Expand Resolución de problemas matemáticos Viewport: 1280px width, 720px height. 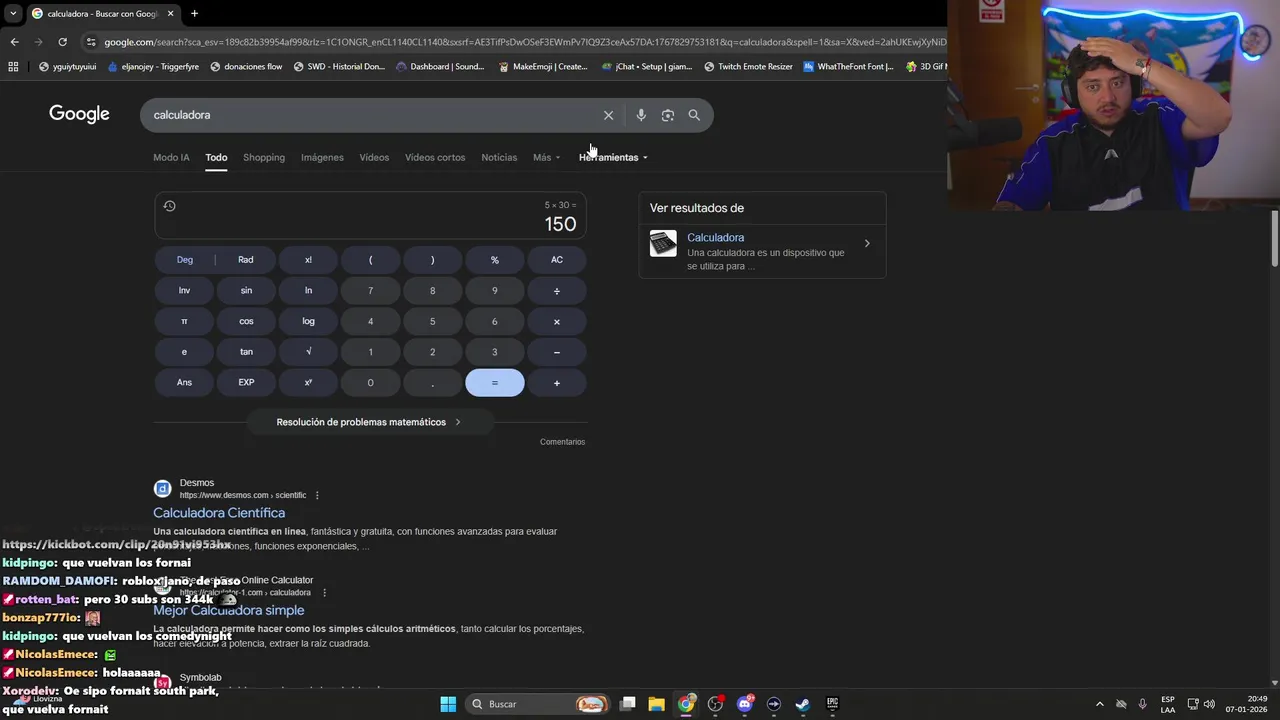[x=369, y=422]
